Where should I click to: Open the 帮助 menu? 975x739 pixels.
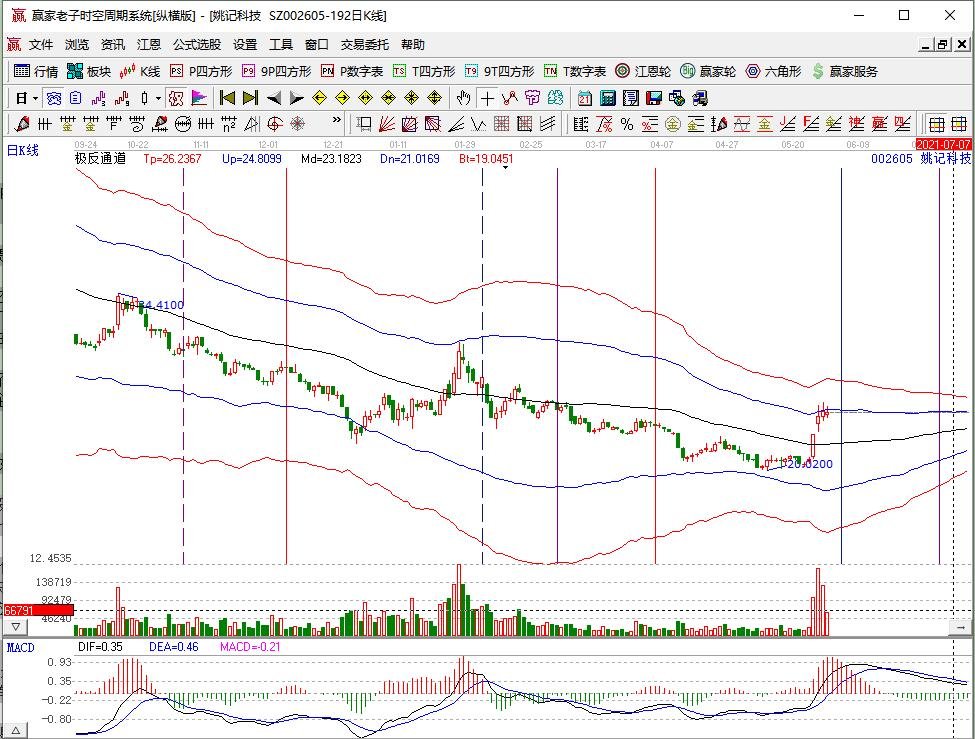[413, 45]
